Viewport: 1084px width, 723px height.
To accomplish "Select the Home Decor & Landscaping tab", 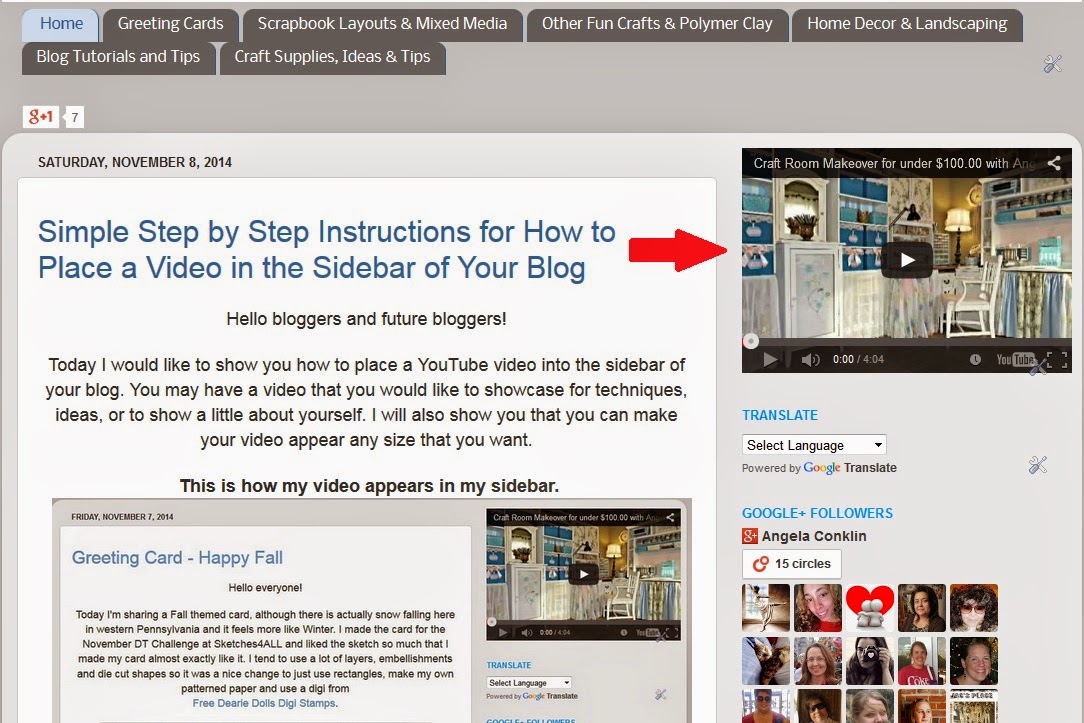I will (x=905, y=24).
